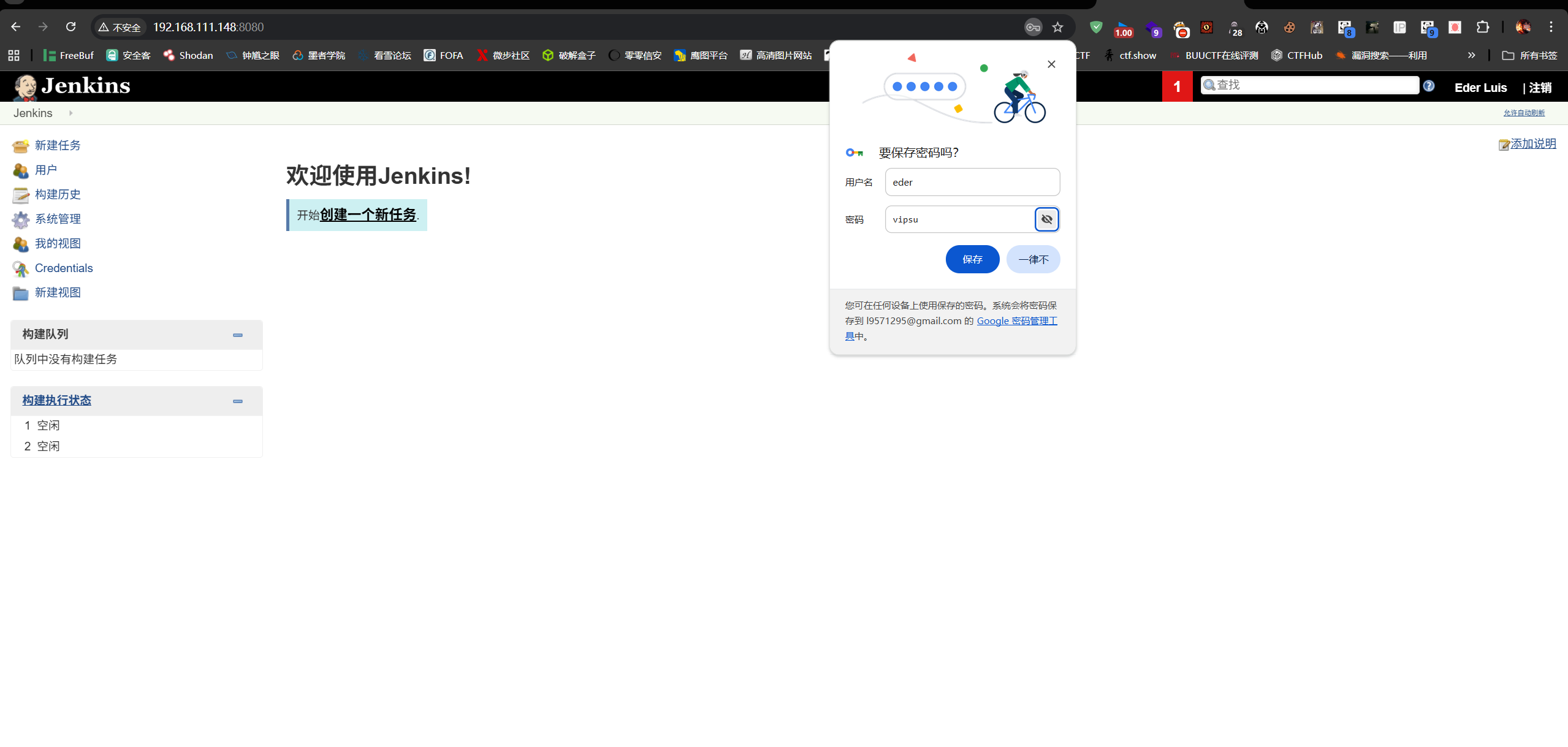Collapse the Build Executor Status panel
This screenshot has height=747, width=1568.
(x=238, y=401)
